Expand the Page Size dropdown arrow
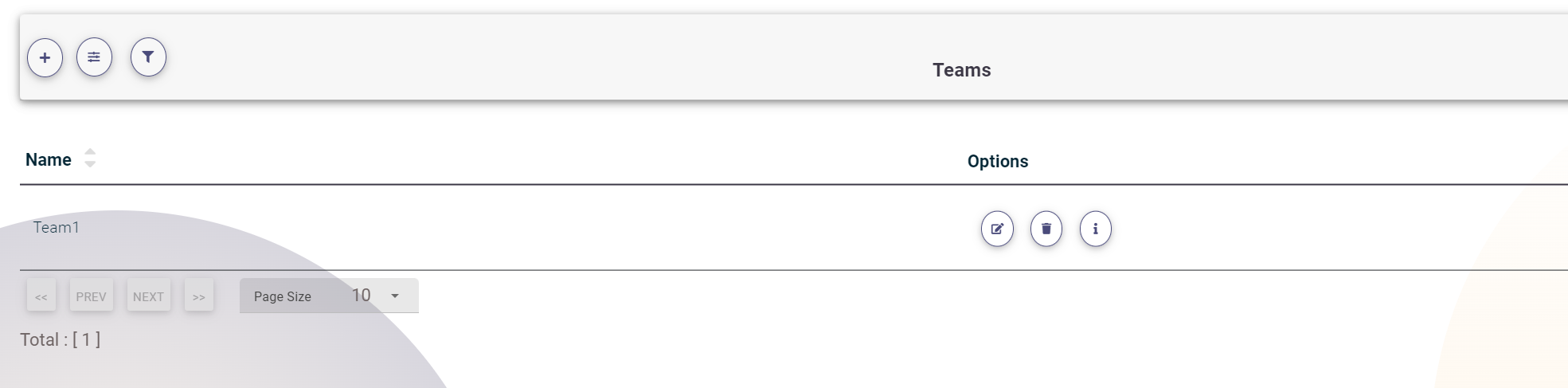Screen dimensions: 1568x388 pyautogui.click(x=395, y=296)
